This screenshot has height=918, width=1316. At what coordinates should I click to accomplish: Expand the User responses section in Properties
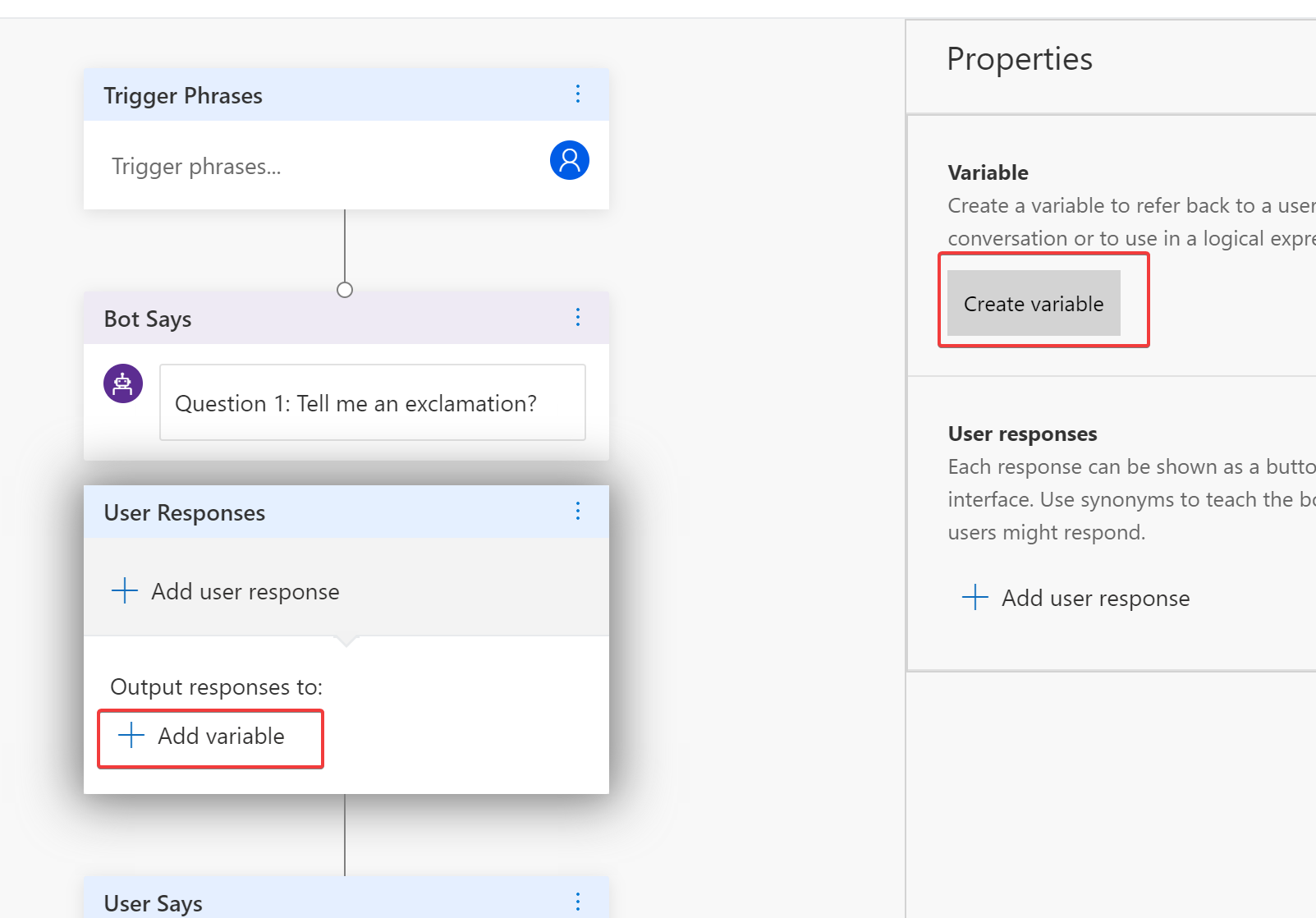(1022, 434)
